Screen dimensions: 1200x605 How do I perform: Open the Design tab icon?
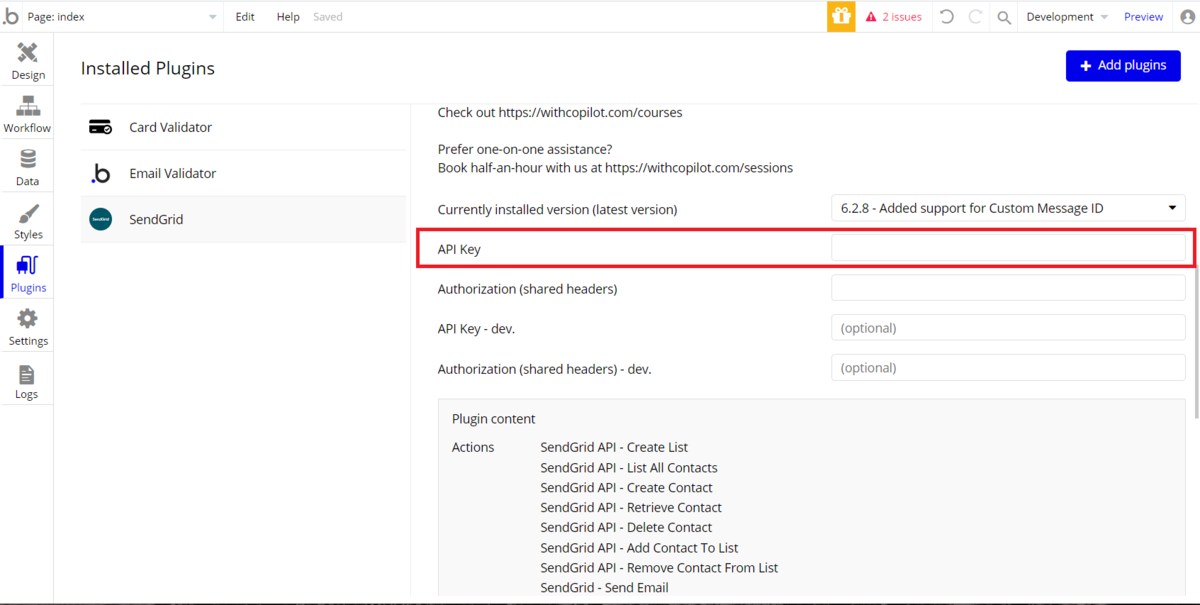click(28, 52)
